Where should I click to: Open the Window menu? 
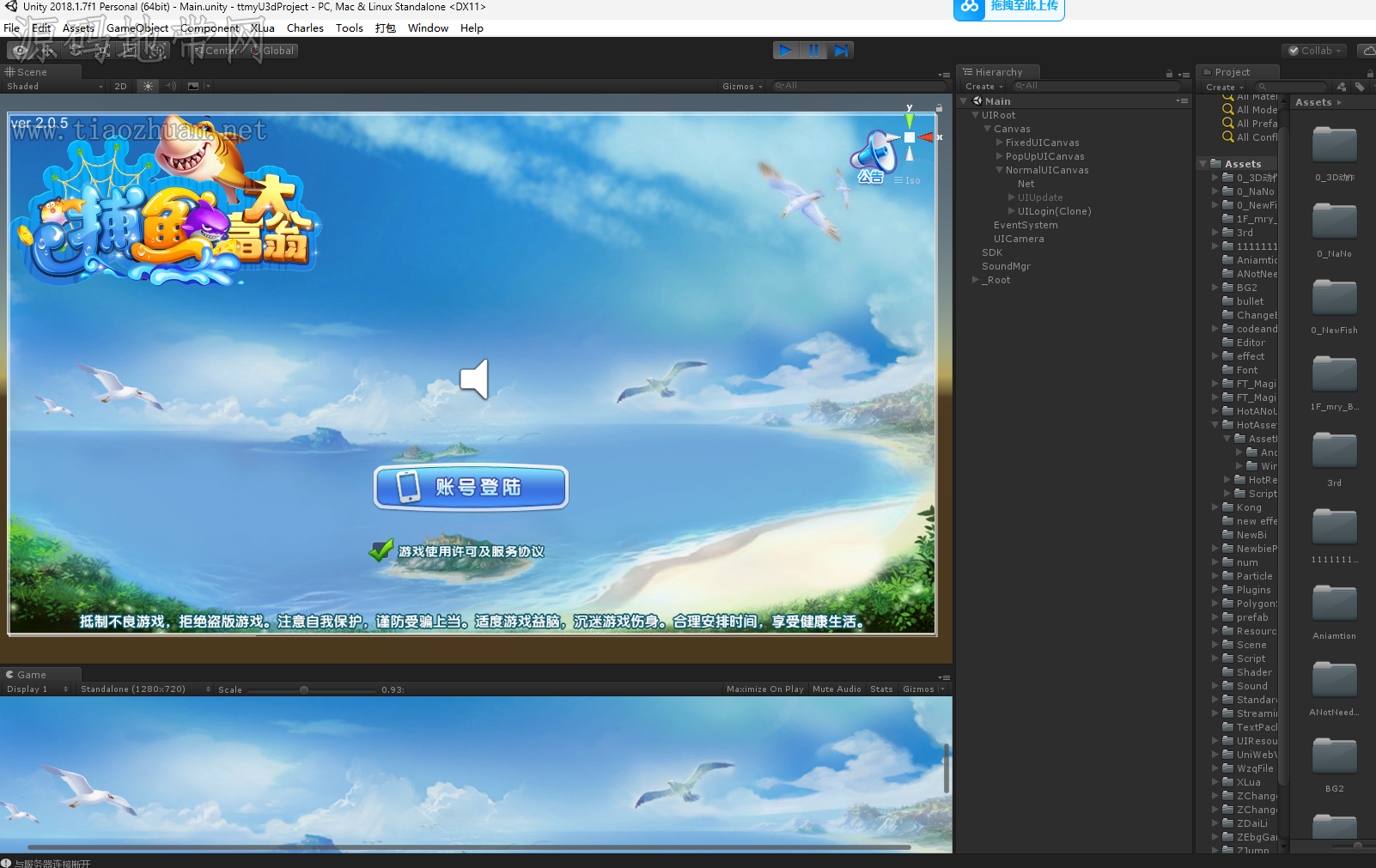point(428,28)
